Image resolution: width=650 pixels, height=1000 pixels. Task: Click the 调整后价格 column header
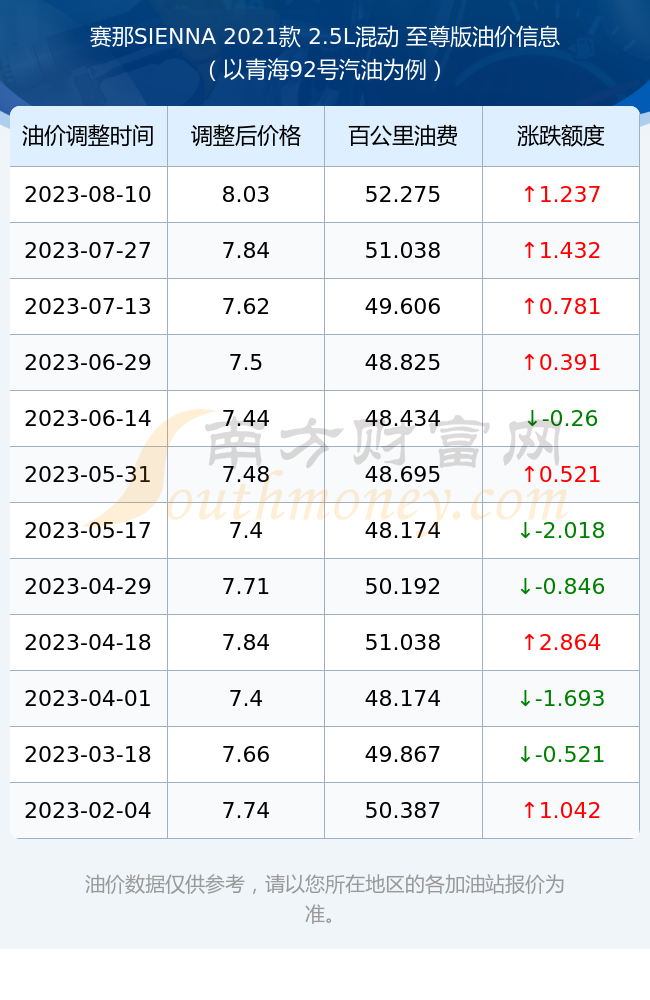[246, 136]
